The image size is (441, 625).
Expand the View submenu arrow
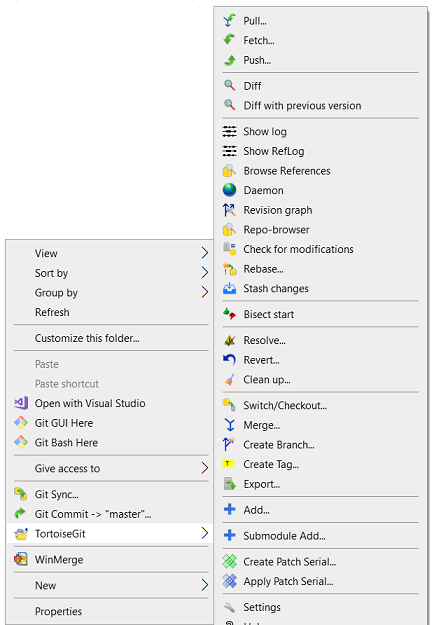tap(205, 253)
